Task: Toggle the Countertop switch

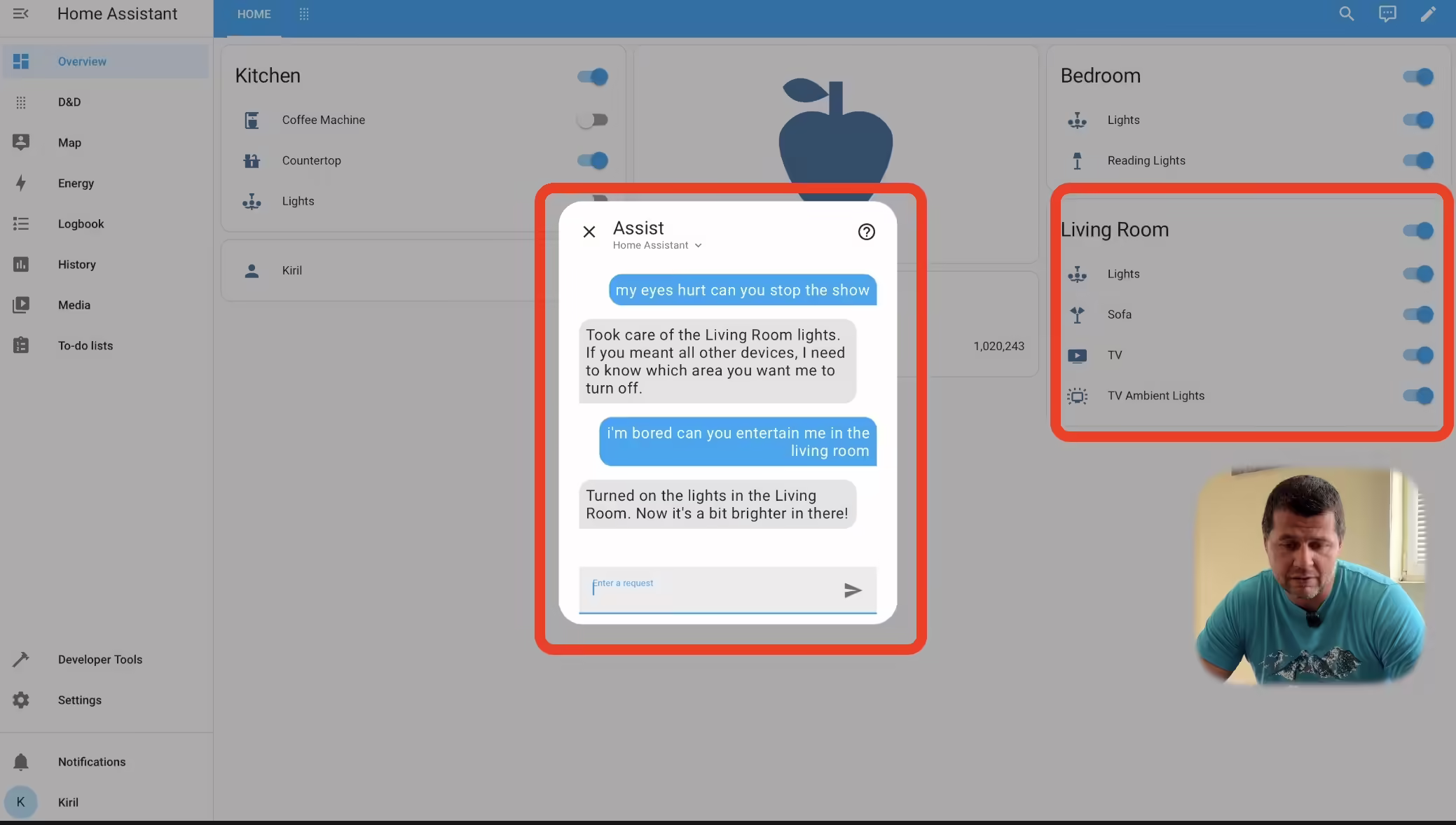Action: 593,161
